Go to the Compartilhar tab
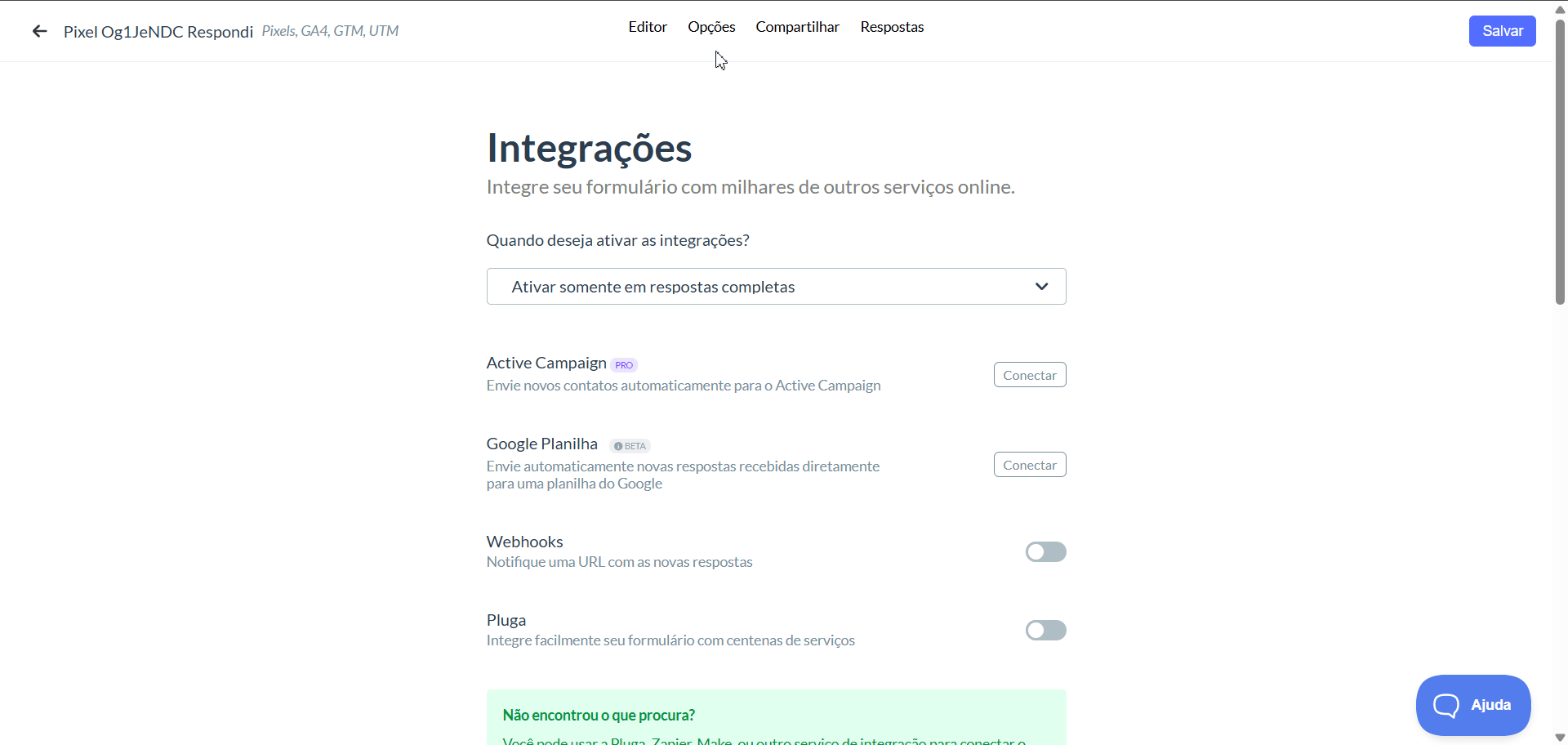The height and width of the screenshot is (745, 1568). [798, 27]
